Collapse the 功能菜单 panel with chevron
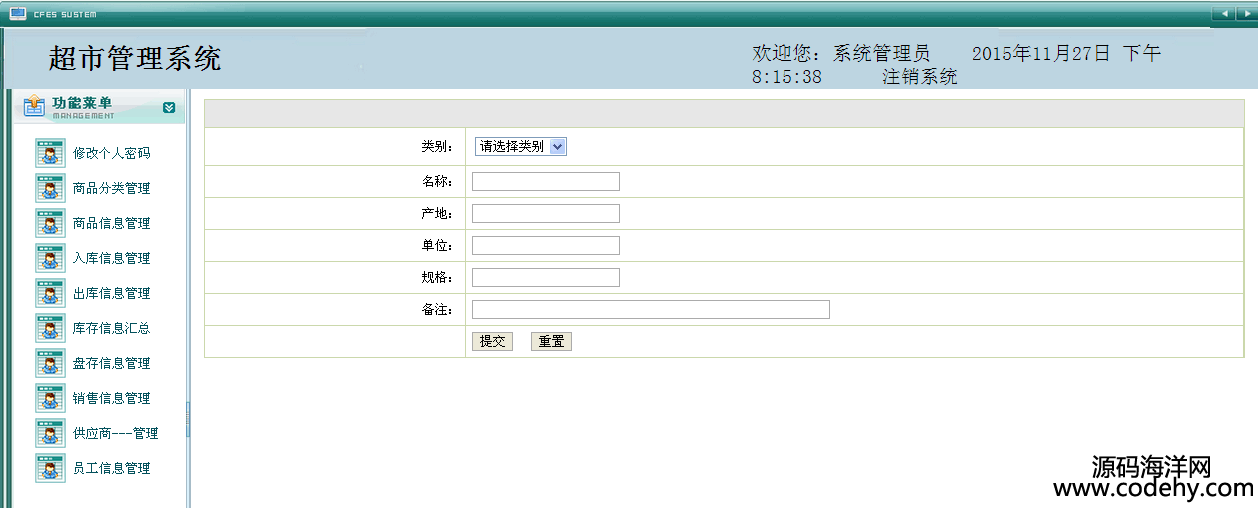 click(169, 107)
